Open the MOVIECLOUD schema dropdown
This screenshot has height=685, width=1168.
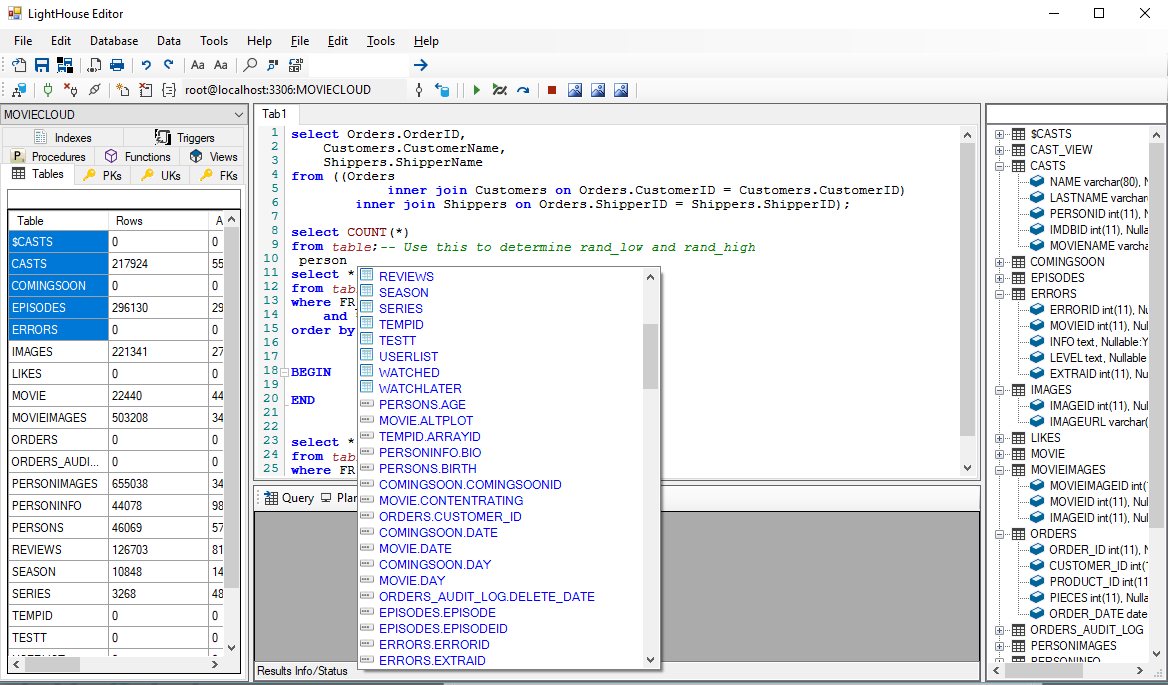[x=238, y=115]
